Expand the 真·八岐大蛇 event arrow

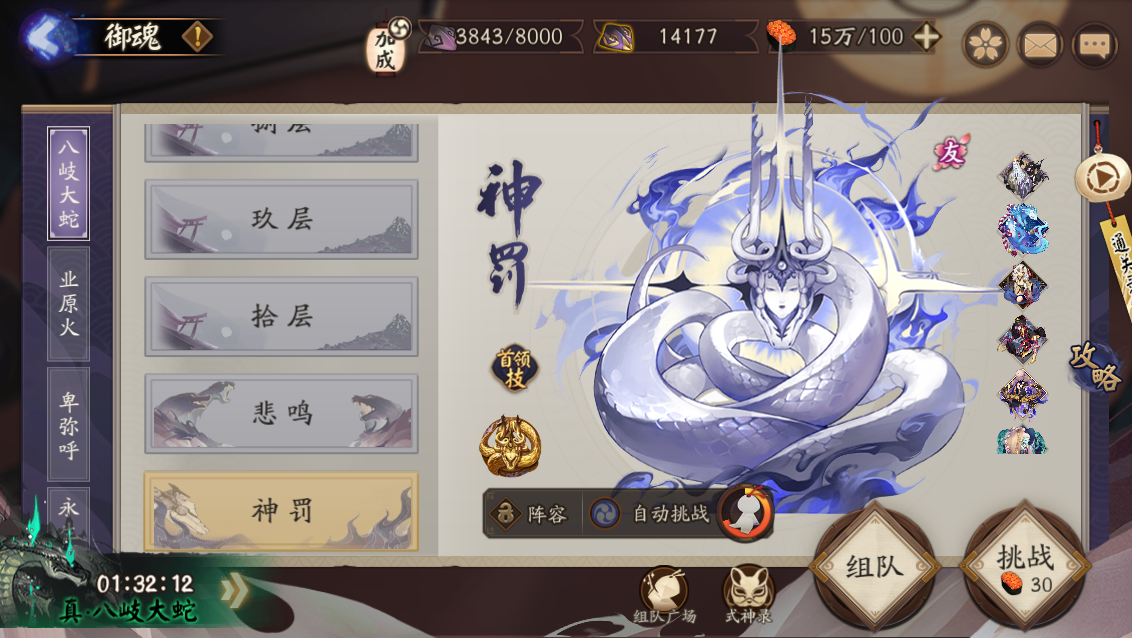click(233, 590)
